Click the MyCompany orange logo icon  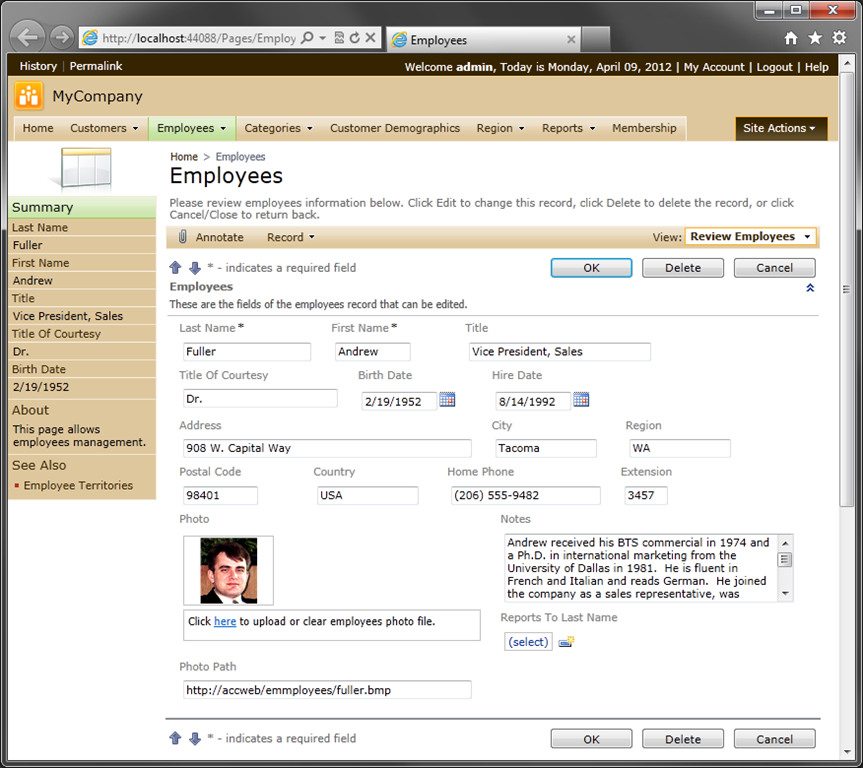(x=29, y=96)
